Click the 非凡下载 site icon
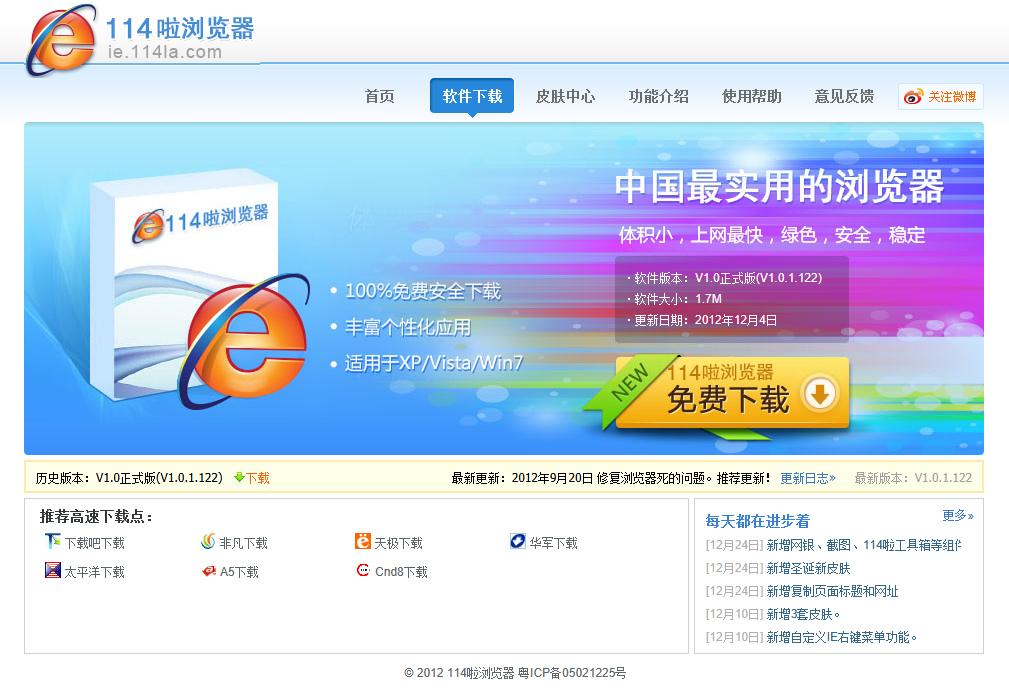Viewport: 1009px width, 691px height. 208,542
